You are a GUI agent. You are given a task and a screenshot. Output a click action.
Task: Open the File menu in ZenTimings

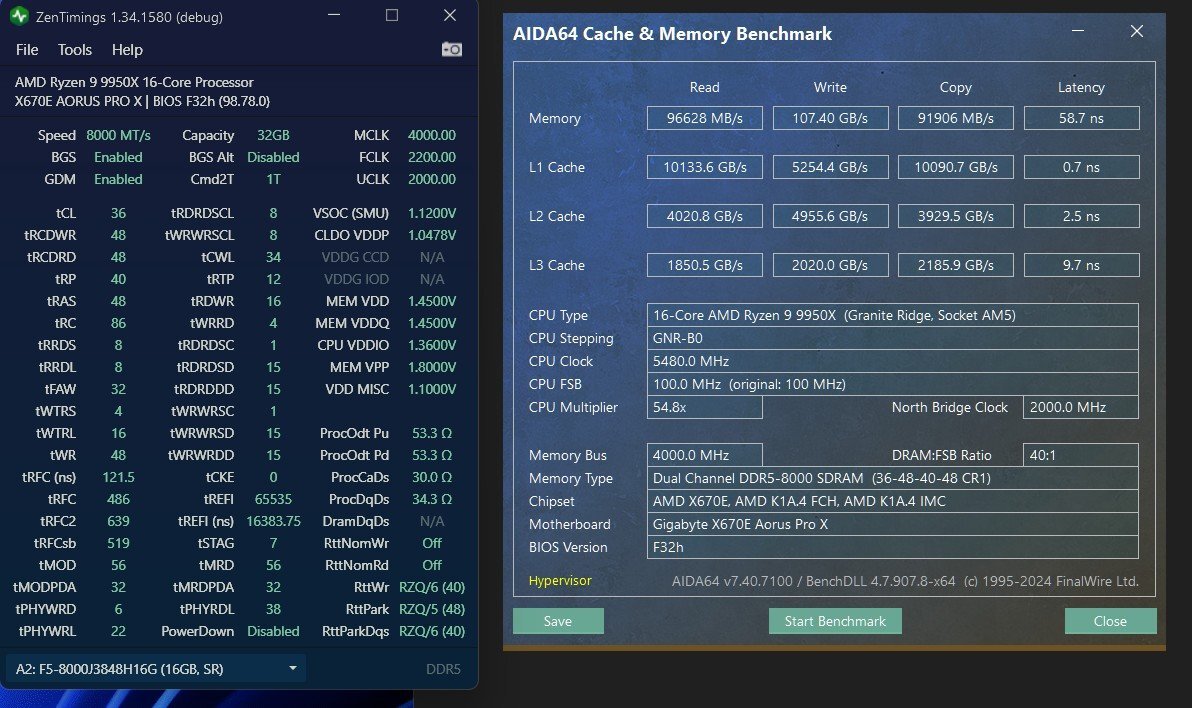pos(27,49)
